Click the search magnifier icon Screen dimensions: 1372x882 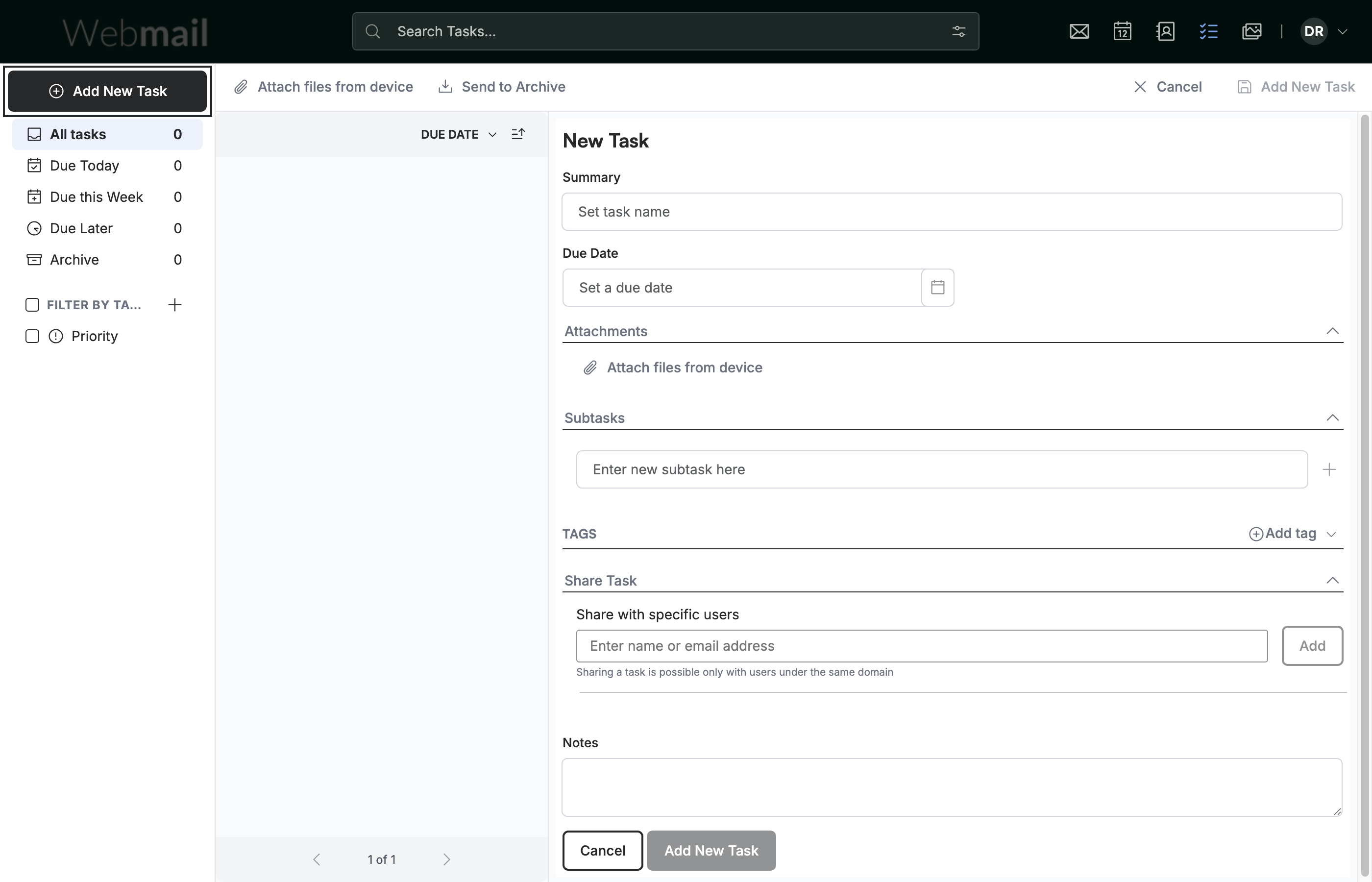(373, 31)
